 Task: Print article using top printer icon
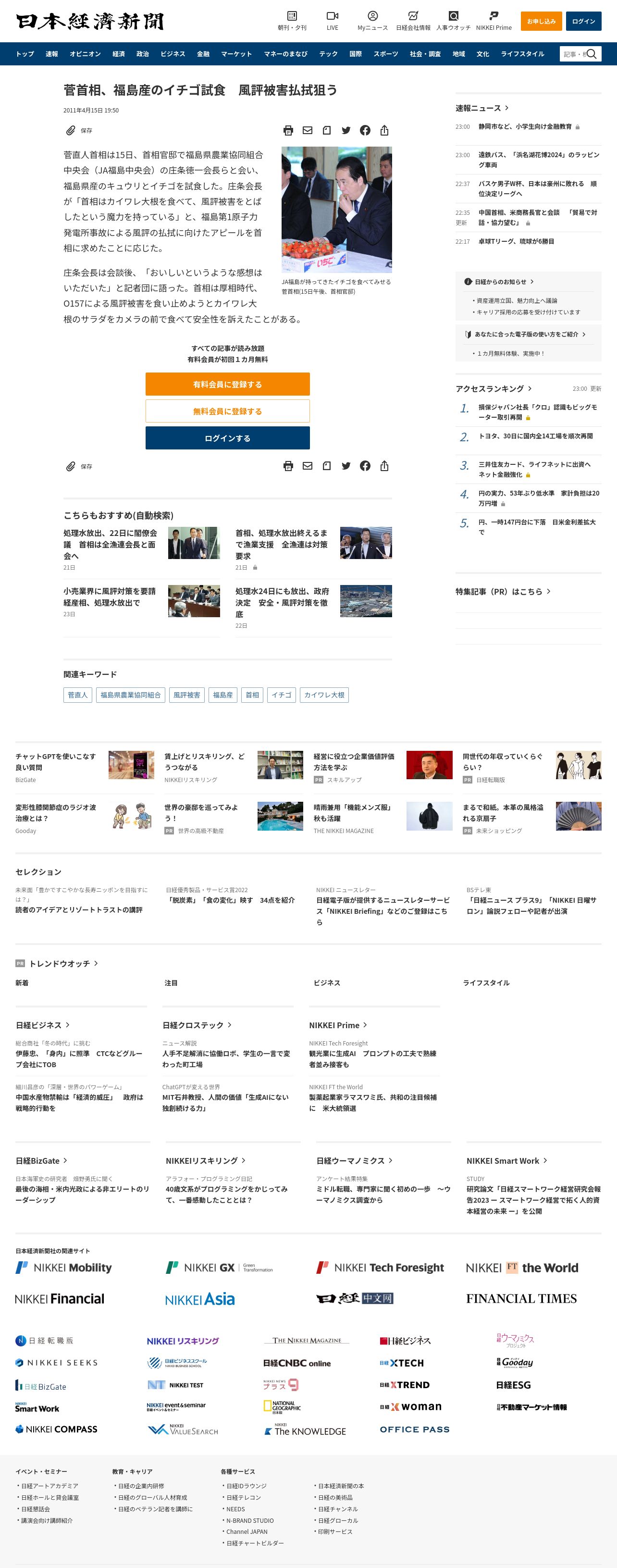click(x=288, y=130)
